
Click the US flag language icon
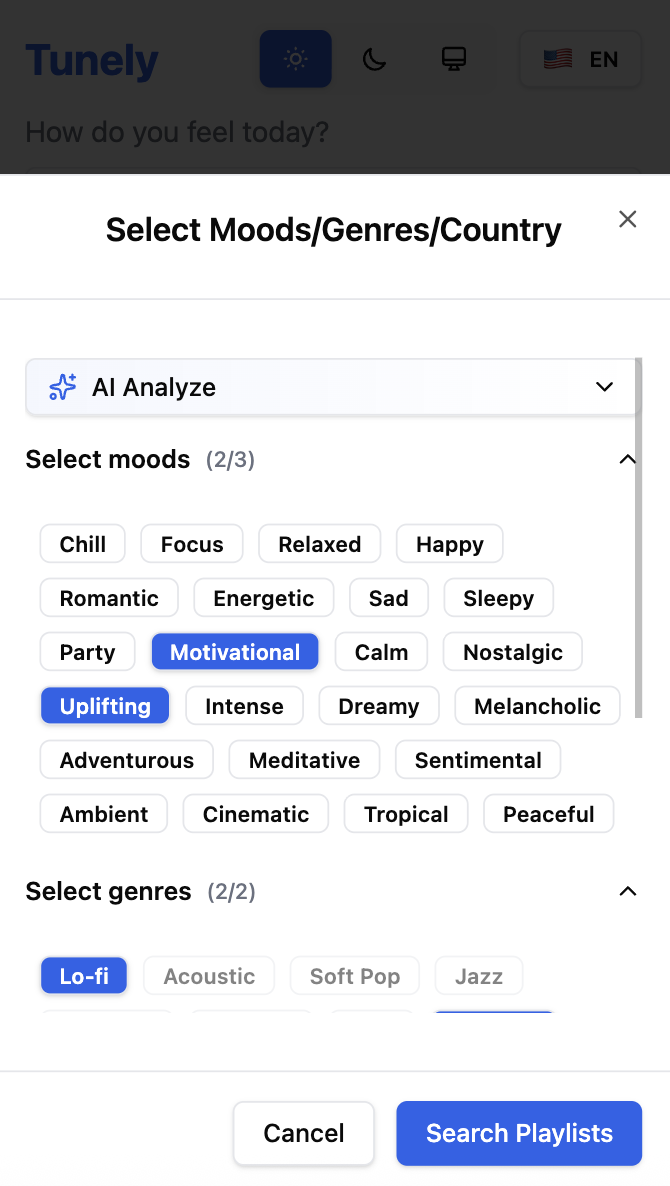pos(557,59)
